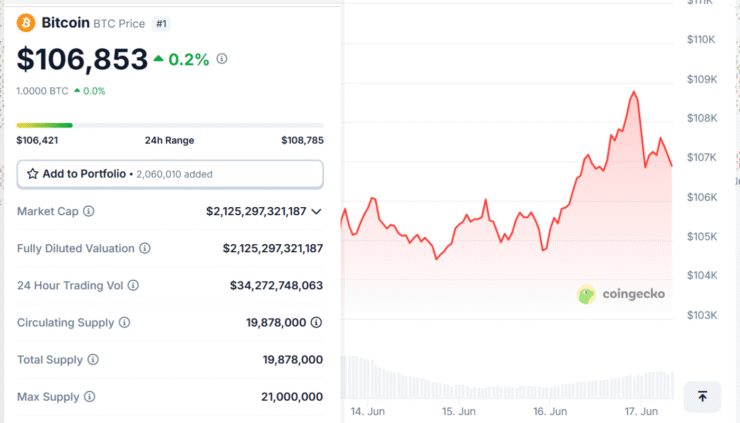This screenshot has height=423, width=740.
Task: Open the Max Supply info icon
Action: (90, 397)
